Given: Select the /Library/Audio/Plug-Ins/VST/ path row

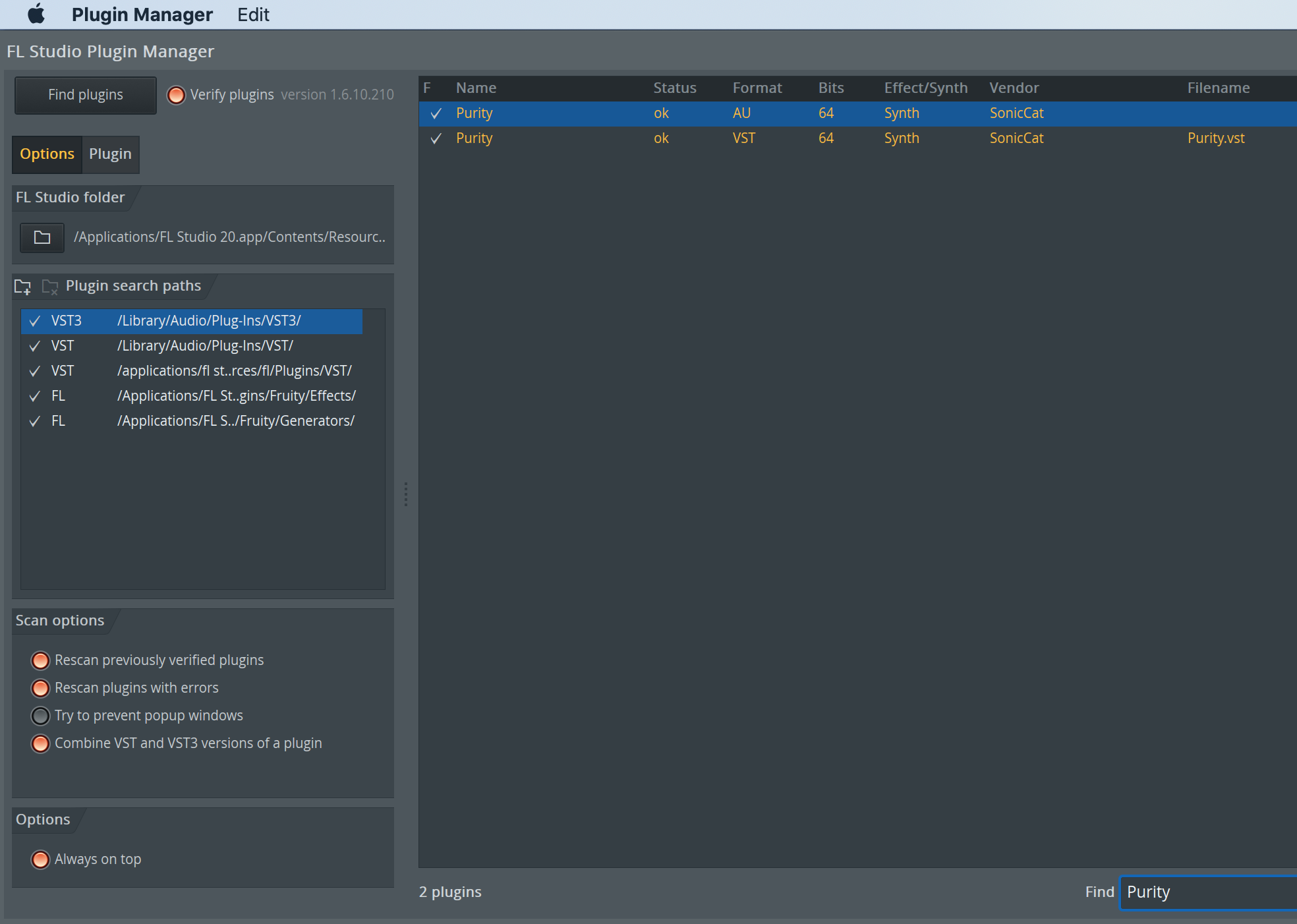Looking at the screenshot, I should pos(192,347).
